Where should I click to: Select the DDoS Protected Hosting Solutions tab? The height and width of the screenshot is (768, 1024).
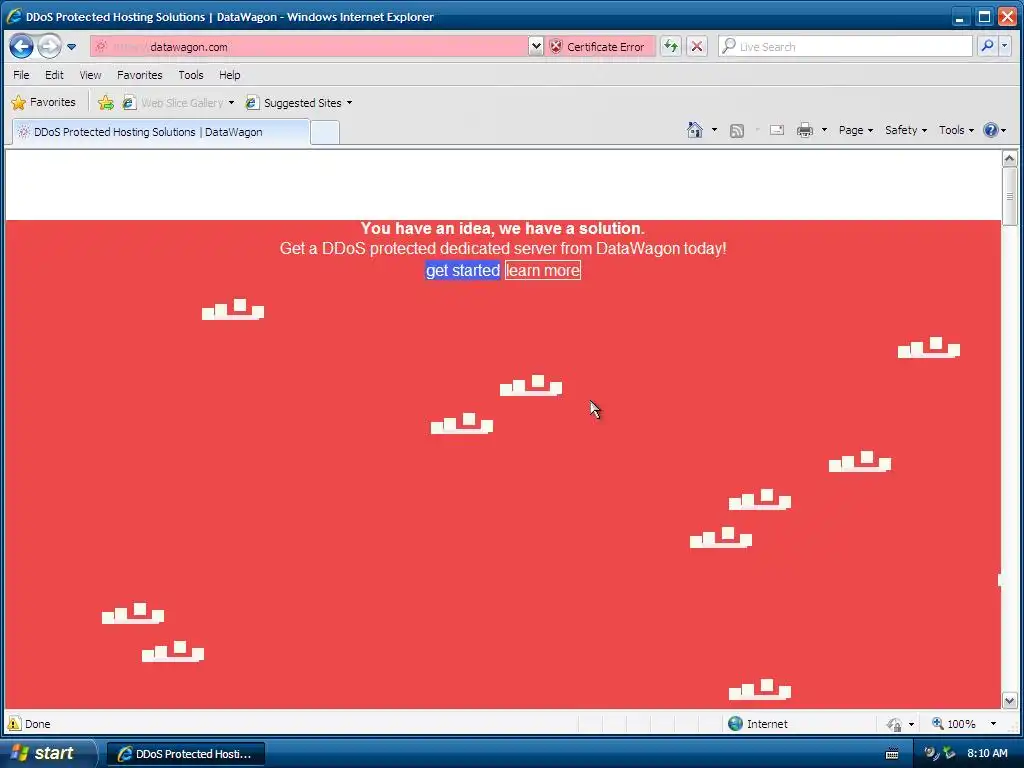[161, 132]
